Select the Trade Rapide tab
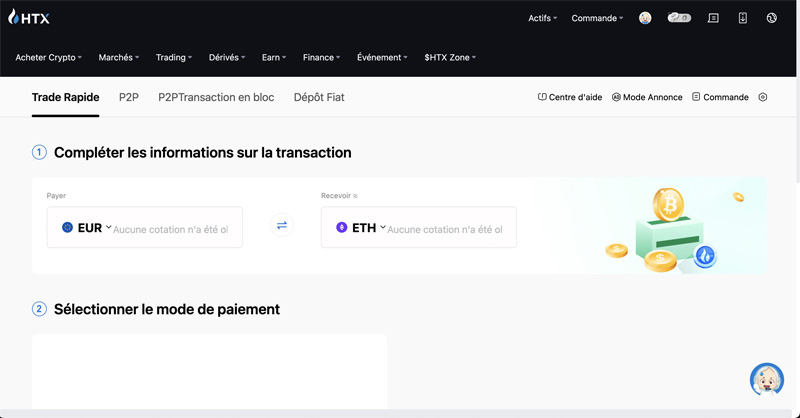 point(65,97)
